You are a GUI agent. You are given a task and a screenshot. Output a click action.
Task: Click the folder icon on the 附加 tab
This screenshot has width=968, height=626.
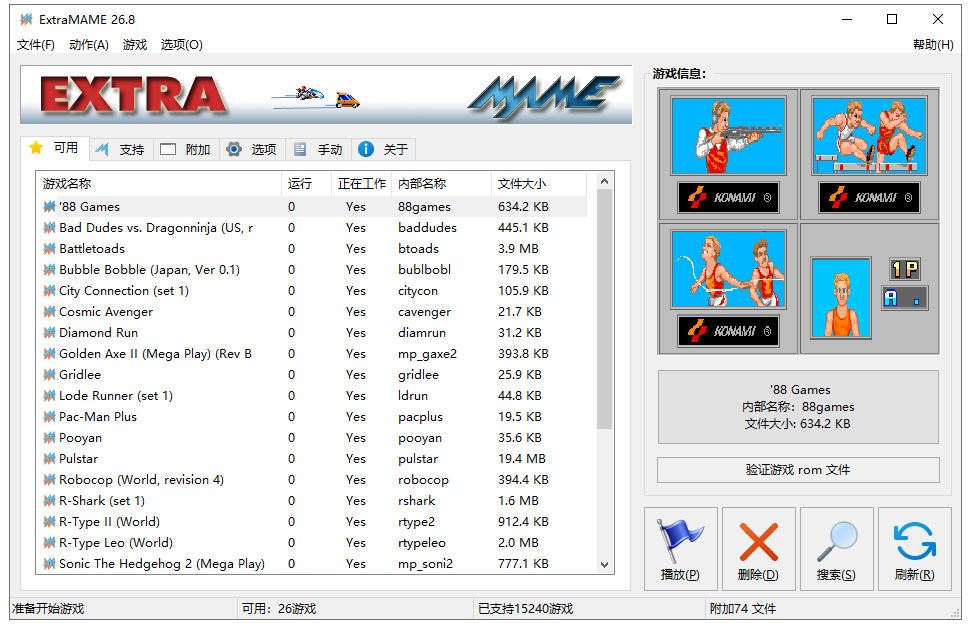[x=168, y=149]
